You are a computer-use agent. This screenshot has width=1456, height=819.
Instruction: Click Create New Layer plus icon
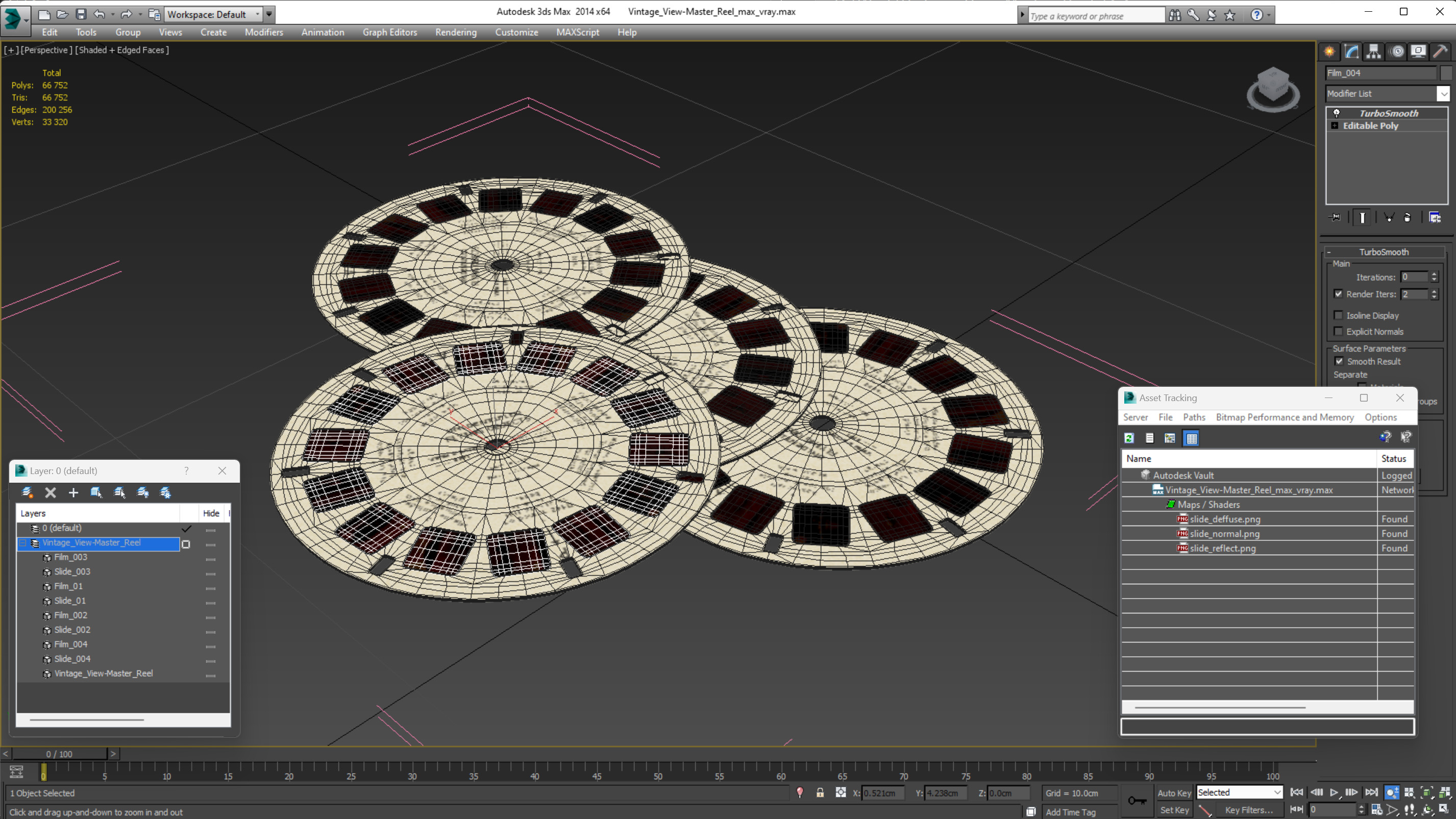(73, 493)
